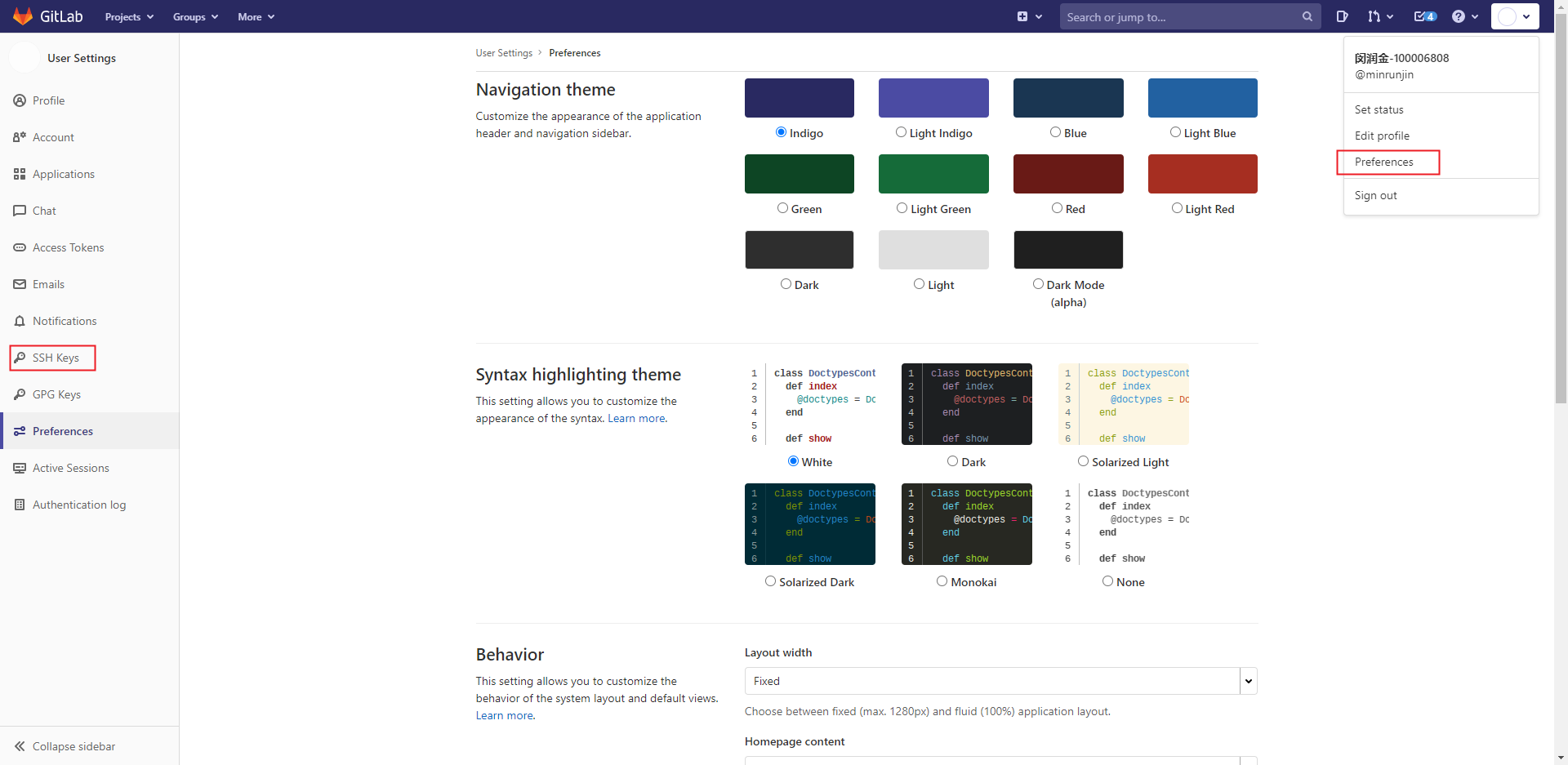The image size is (1568, 765).
Task: Open the More dropdown menu
Action: 256,16
